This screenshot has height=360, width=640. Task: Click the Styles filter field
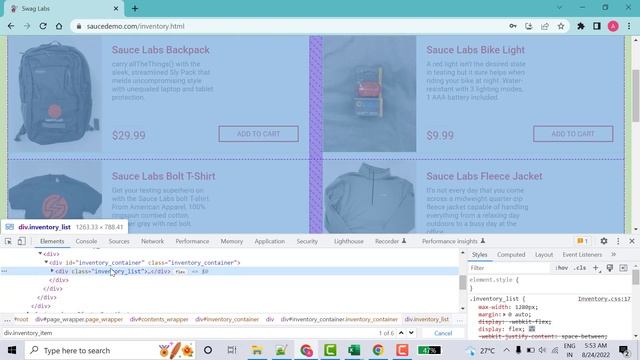coord(509,268)
